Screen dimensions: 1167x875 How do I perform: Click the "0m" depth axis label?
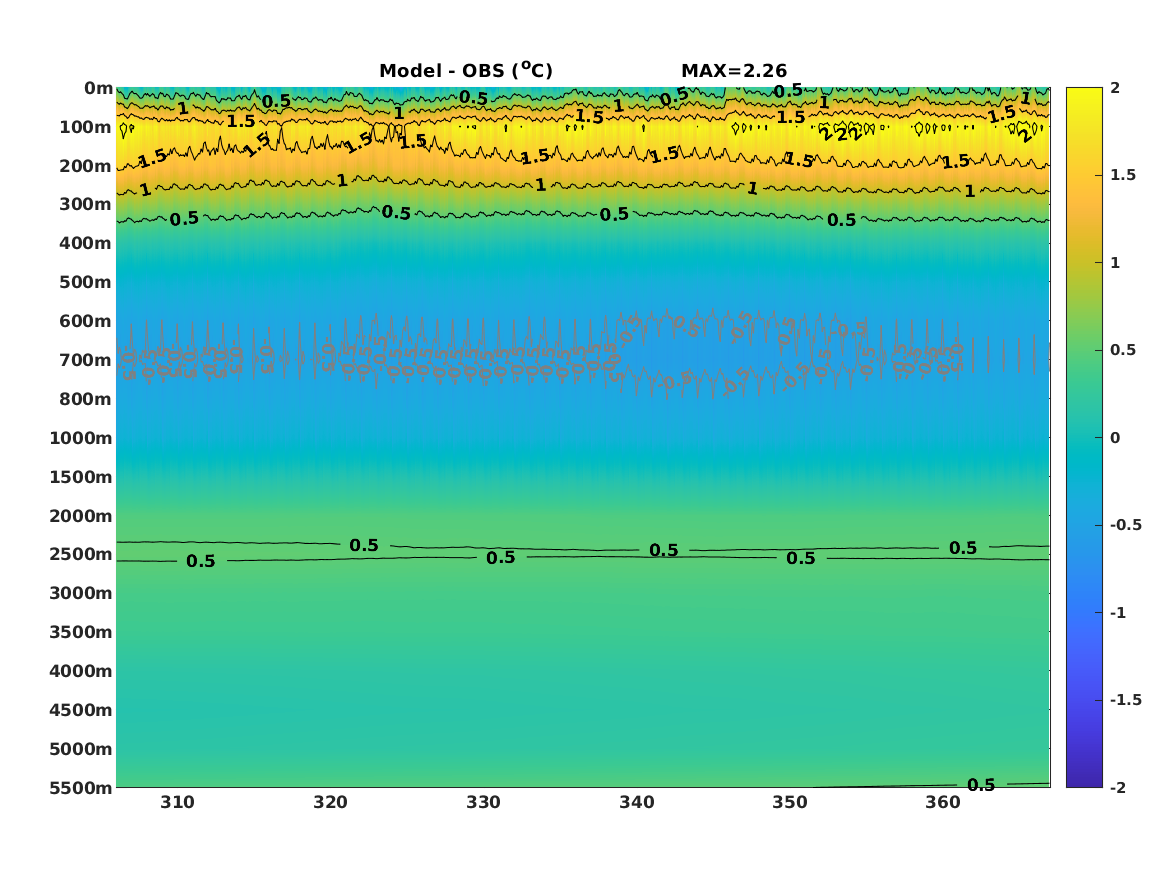98,89
